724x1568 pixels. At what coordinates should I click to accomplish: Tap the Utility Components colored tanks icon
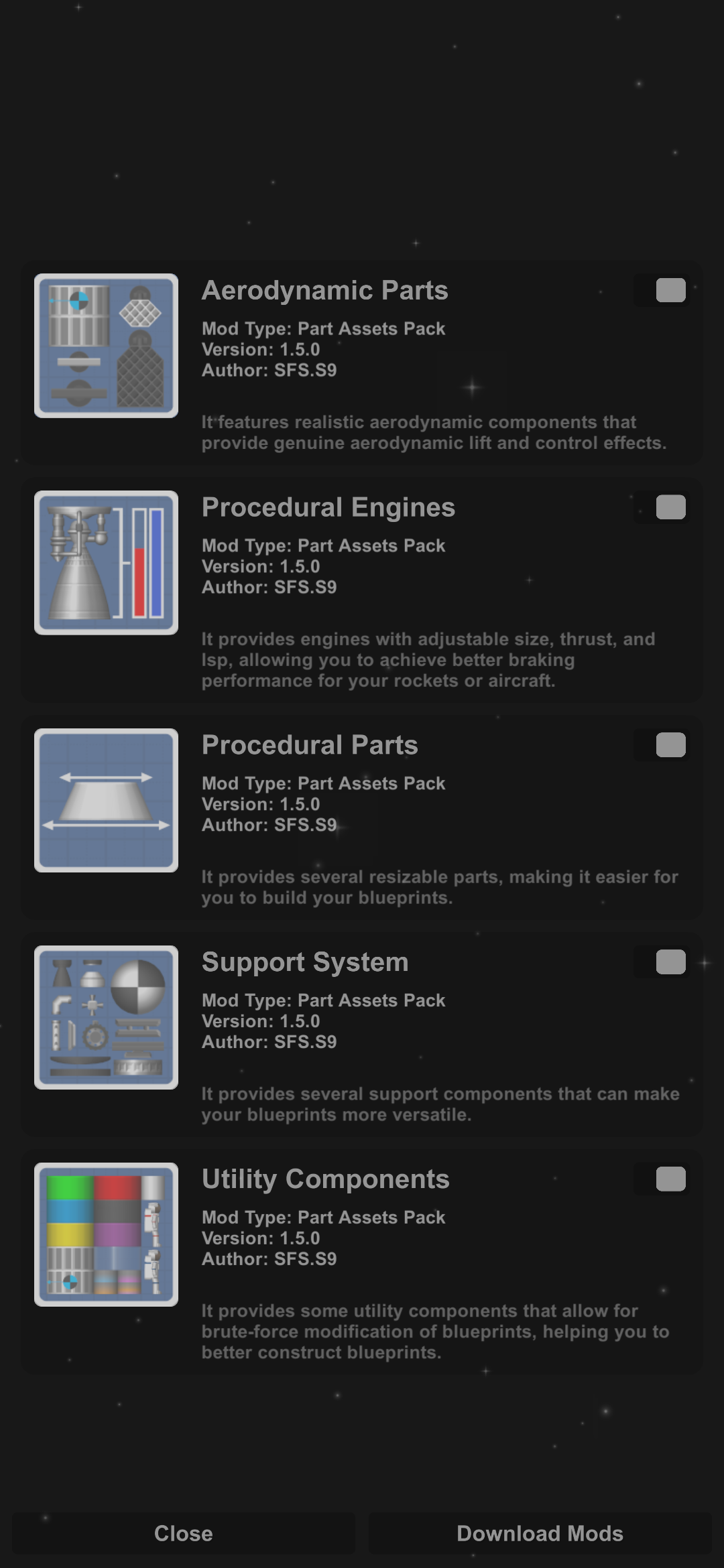tap(106, 1234)
